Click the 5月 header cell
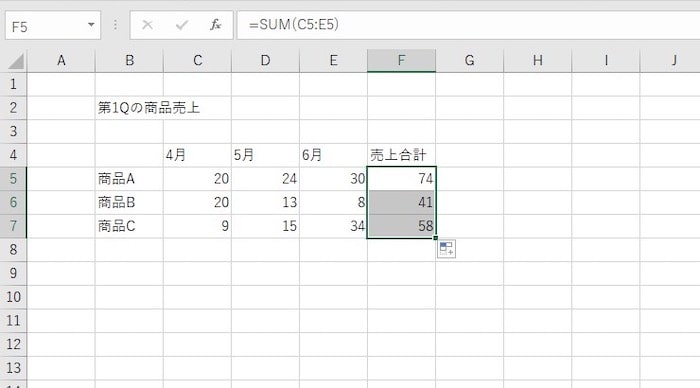The height and width of the screenshot is (388, 700). click(x=266, y=155)
